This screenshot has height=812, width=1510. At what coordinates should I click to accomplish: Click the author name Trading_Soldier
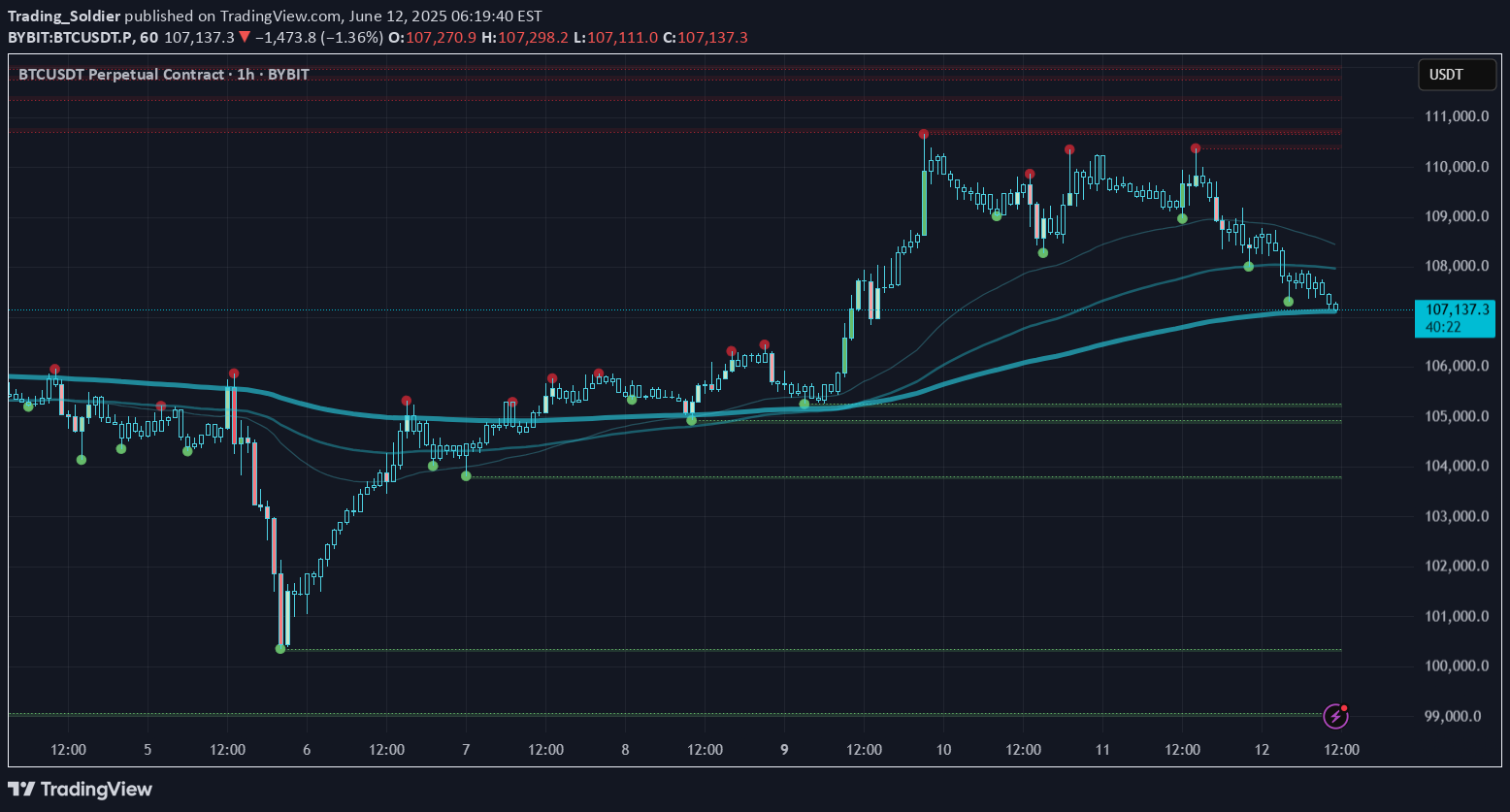point(64,16)
